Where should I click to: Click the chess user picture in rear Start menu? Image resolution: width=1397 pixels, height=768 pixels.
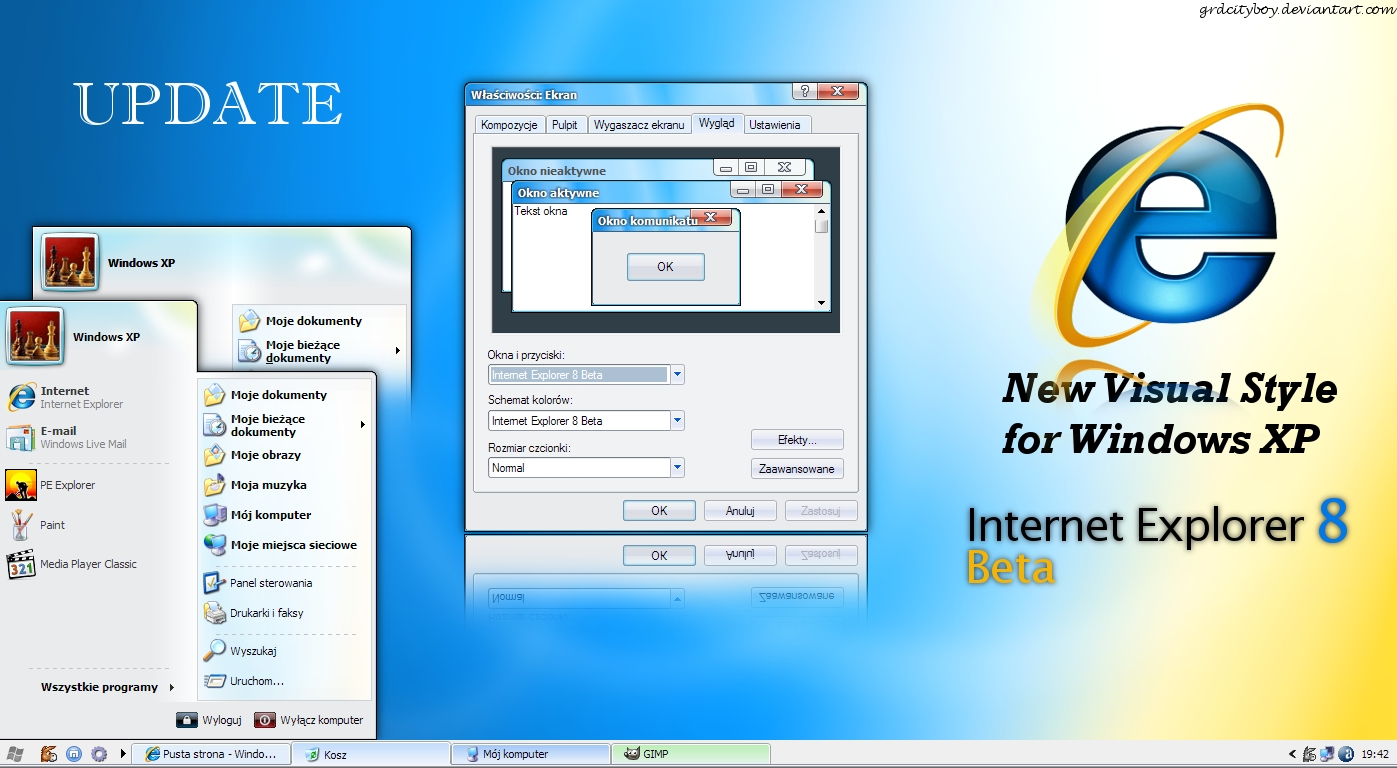tap(70, 262)
